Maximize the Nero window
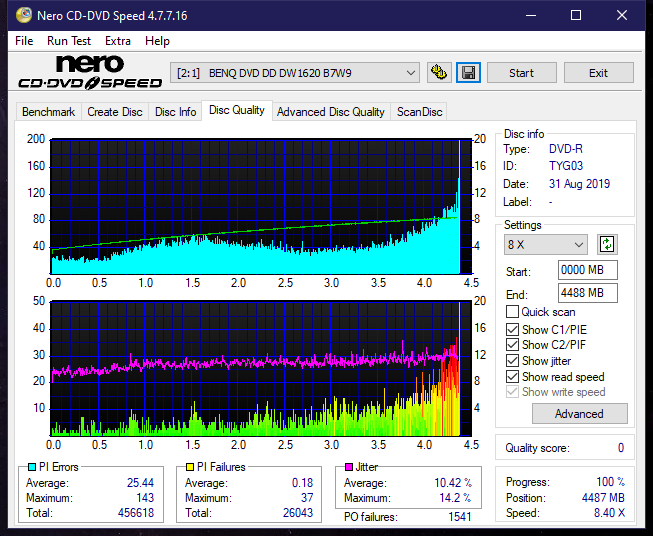Image resolution: width=653 pixels, height=536 pixels. 576,15
